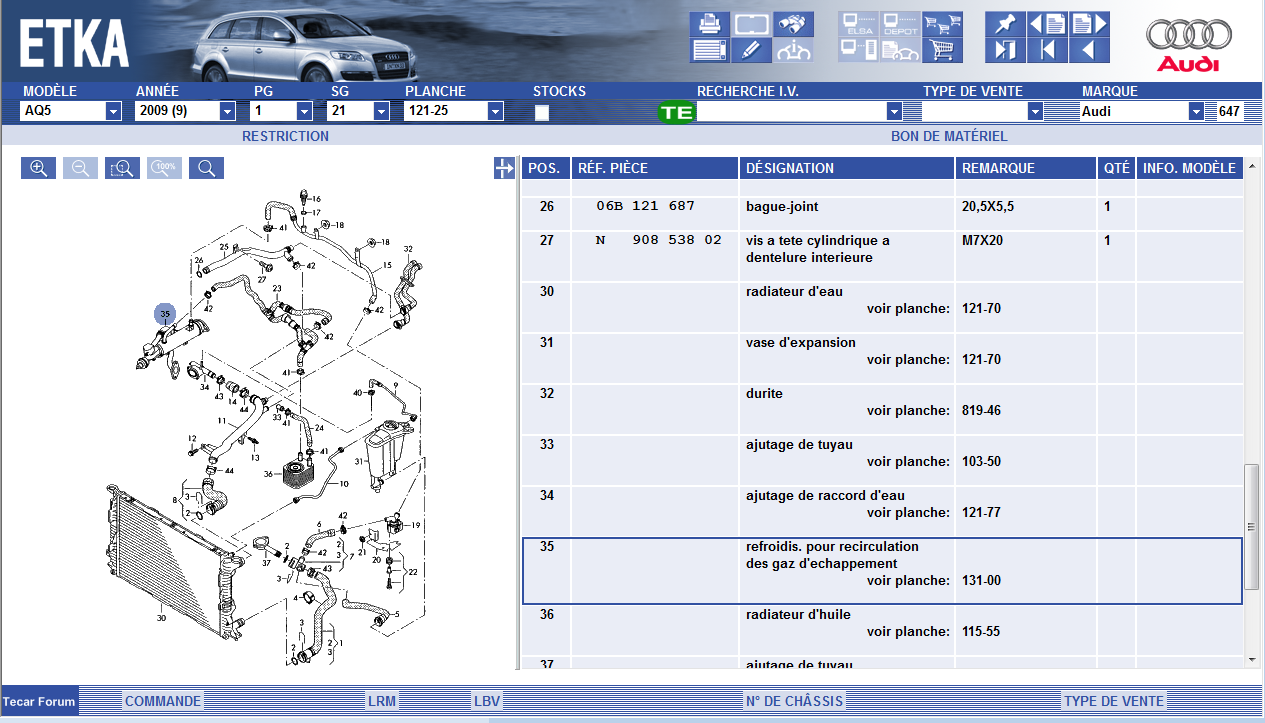The width and height of the screenshot is (1265, 723).
Task: Switch to Bon de Matériel tab
Action: pos(948,136)
